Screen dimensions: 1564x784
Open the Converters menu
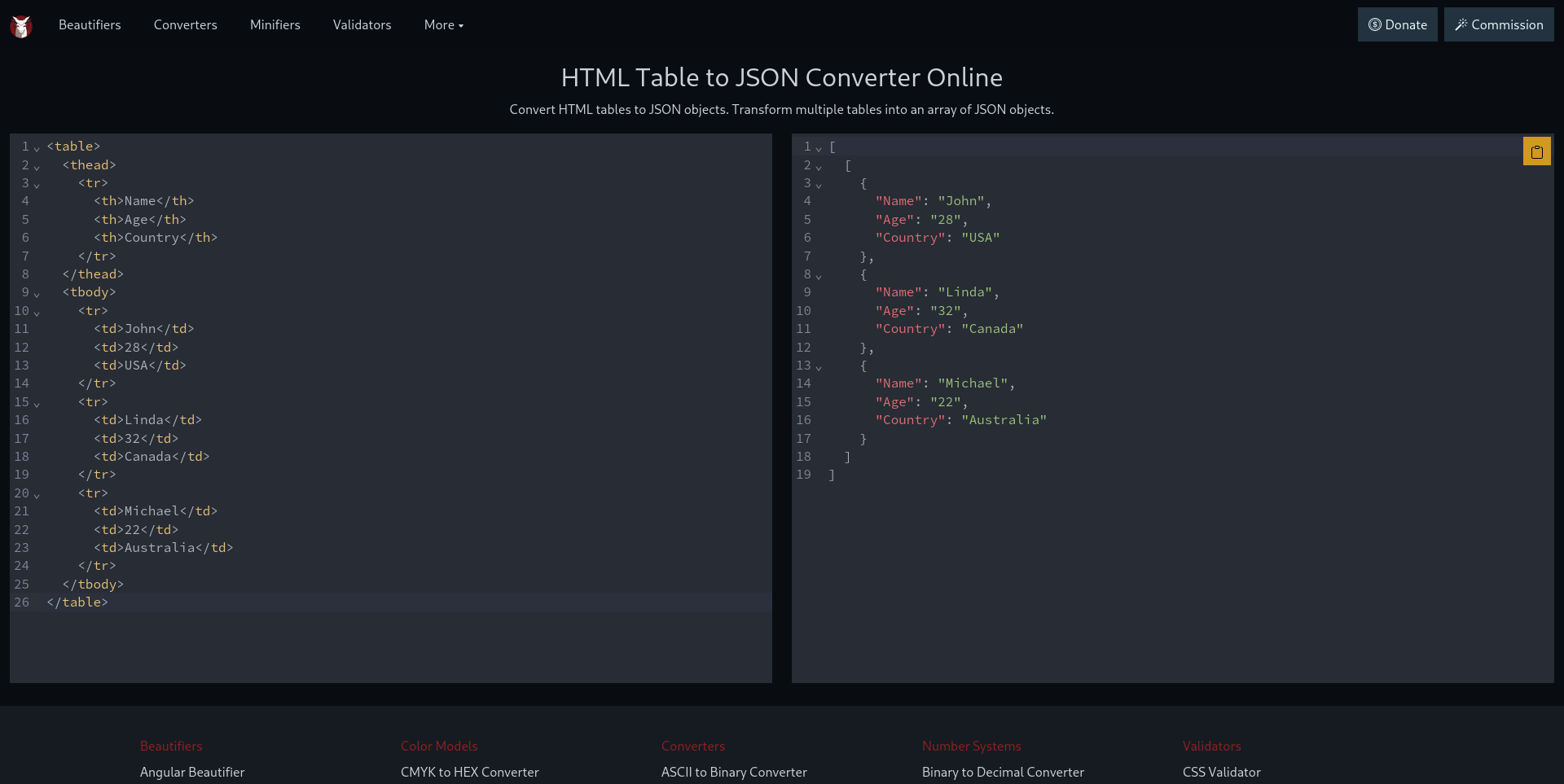tap(186, 25)
